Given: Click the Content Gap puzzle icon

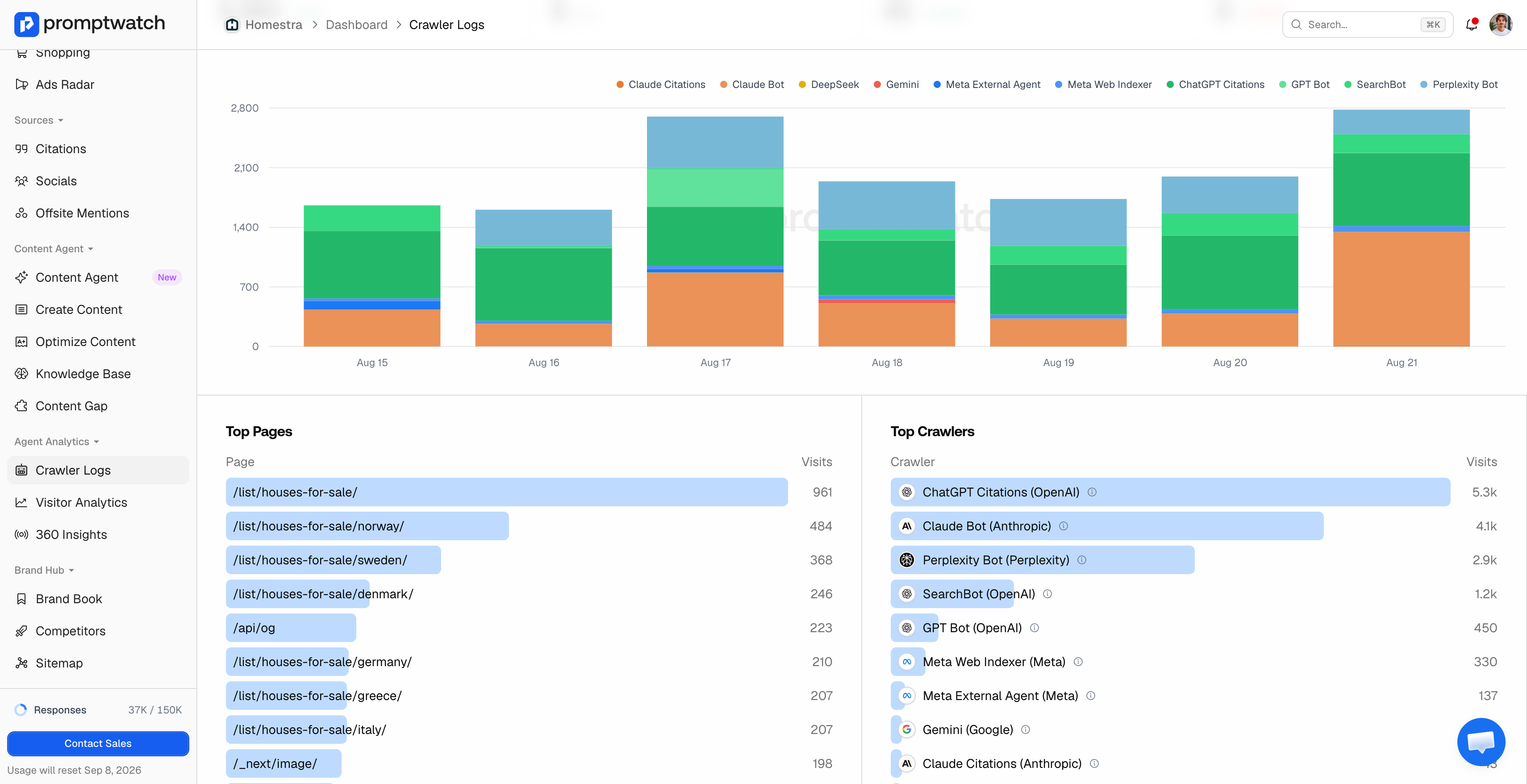Looking at the screenshot, I should coord(22,406).
